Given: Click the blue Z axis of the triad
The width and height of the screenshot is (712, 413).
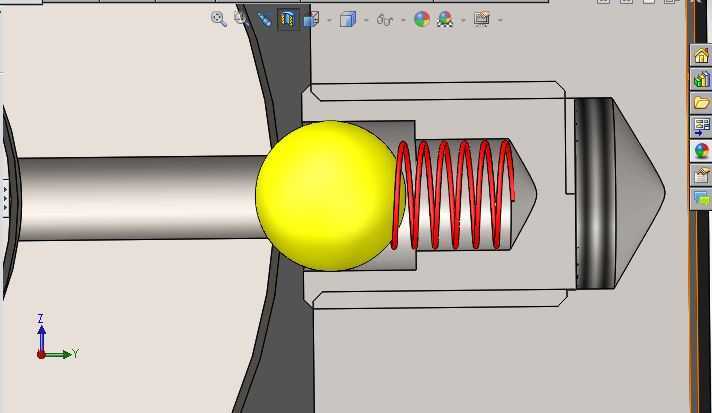Looking at the screenshot, I should point(41,337).
